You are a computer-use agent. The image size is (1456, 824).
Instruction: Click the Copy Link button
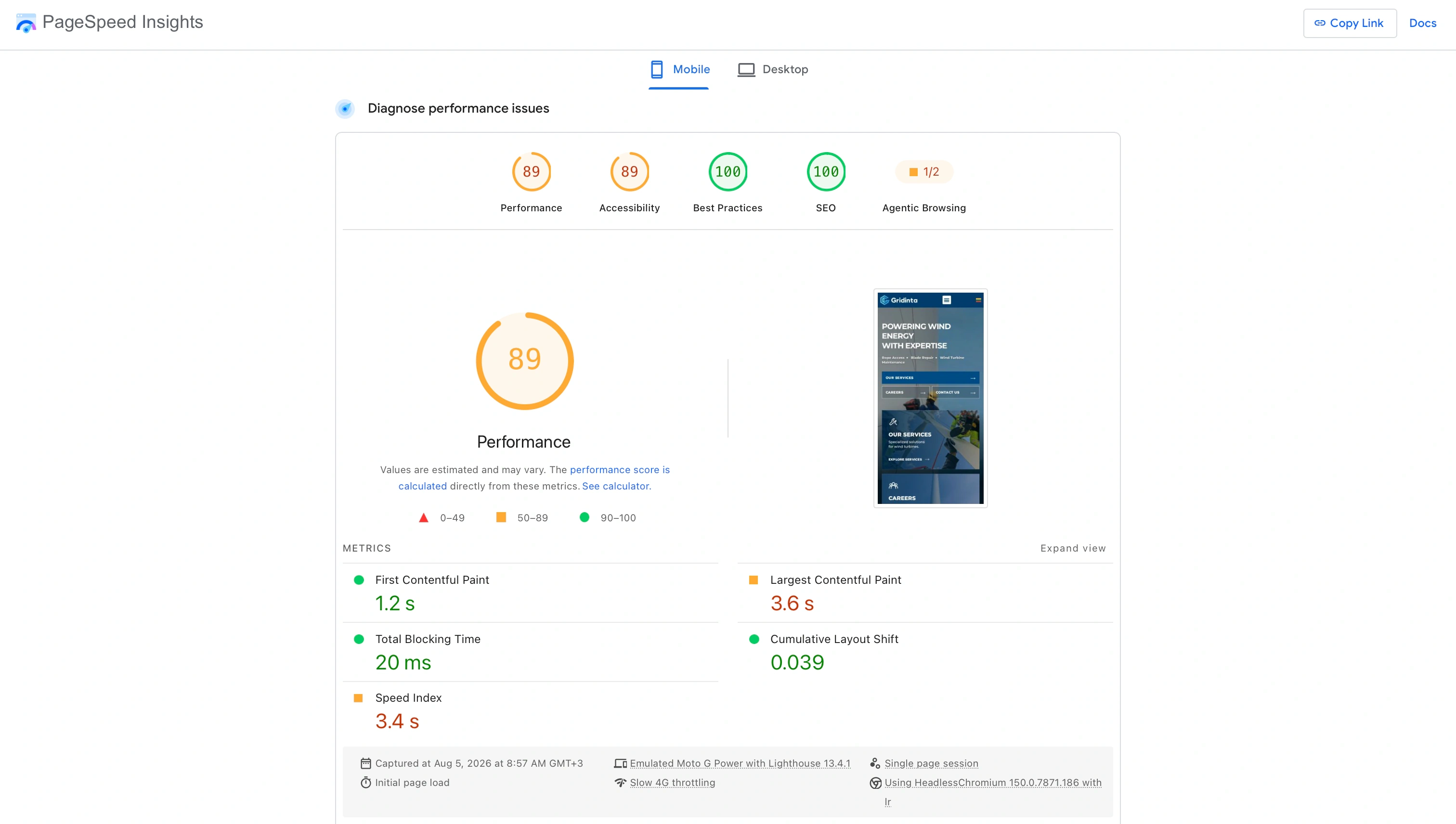1350,23
